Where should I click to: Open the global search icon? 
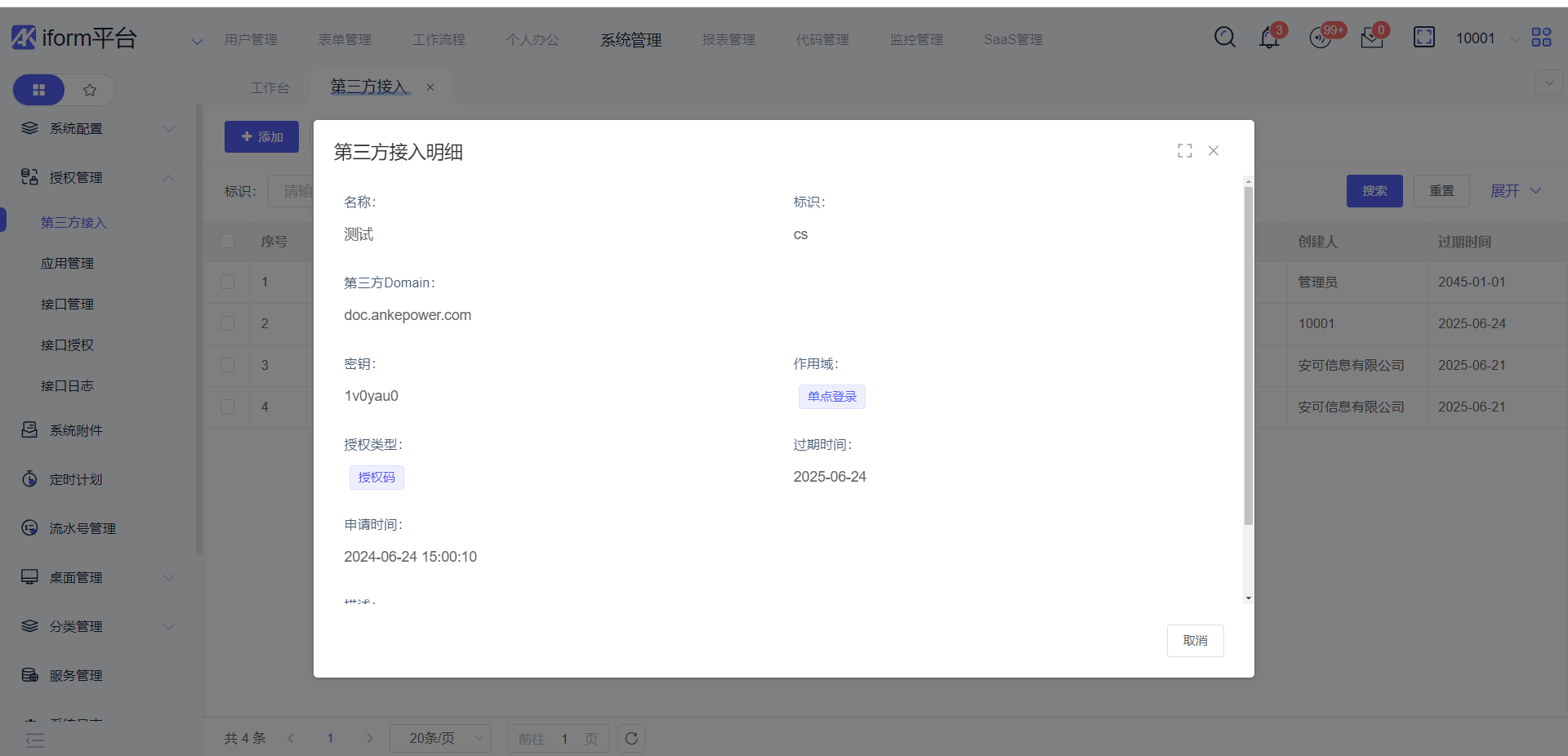[x=1225, y=38]
